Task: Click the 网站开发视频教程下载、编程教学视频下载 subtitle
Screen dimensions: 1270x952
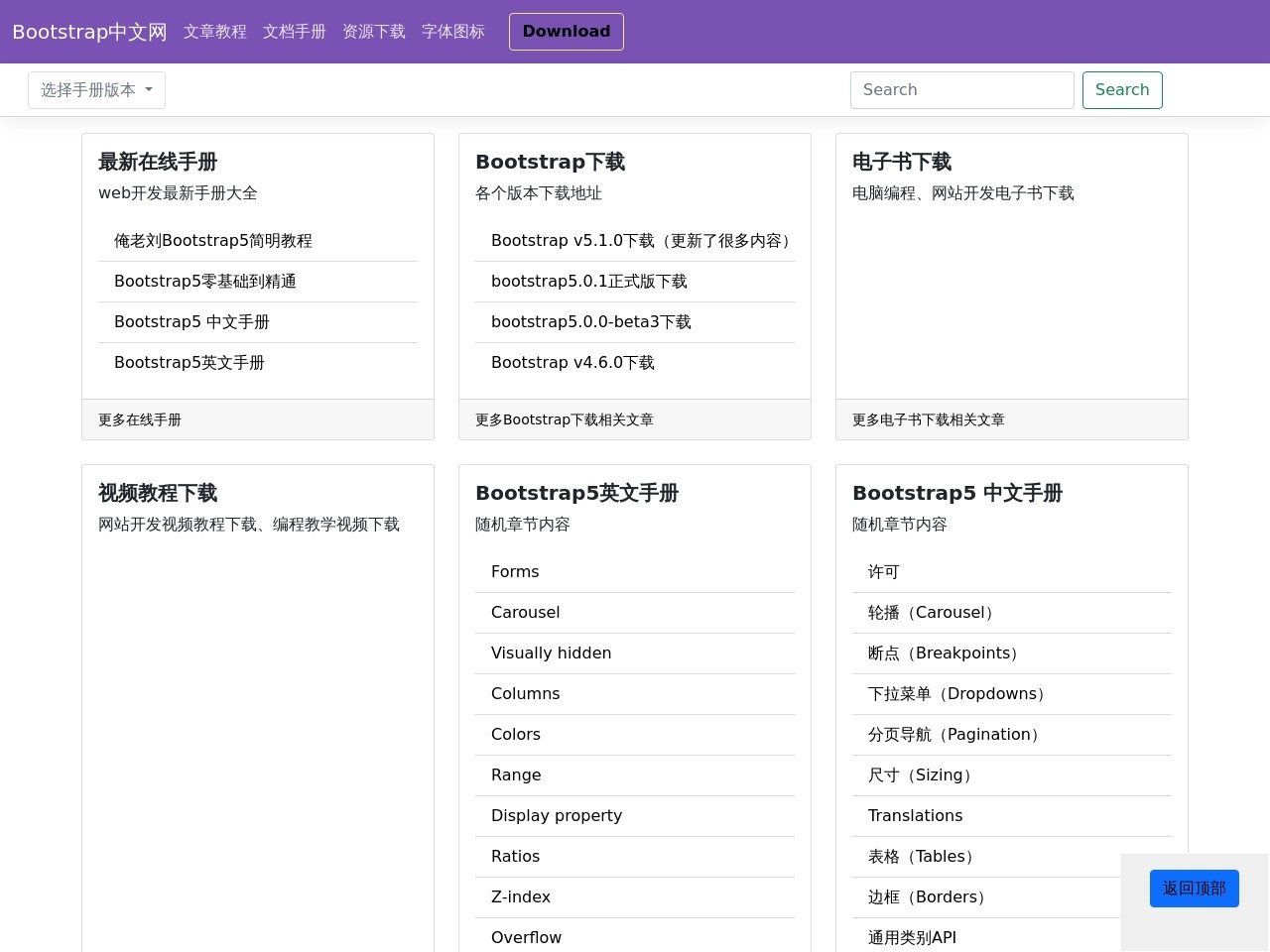Action: (x=249, y=525)
